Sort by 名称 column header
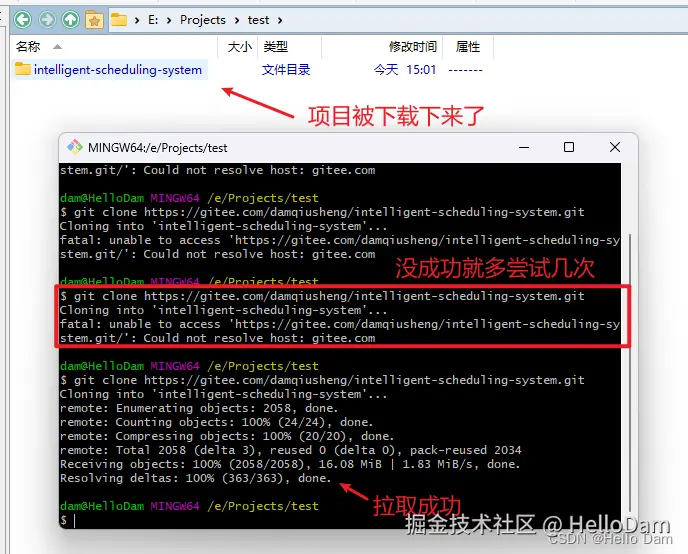This screenshot has height=554, width=688. coord(28,46)
